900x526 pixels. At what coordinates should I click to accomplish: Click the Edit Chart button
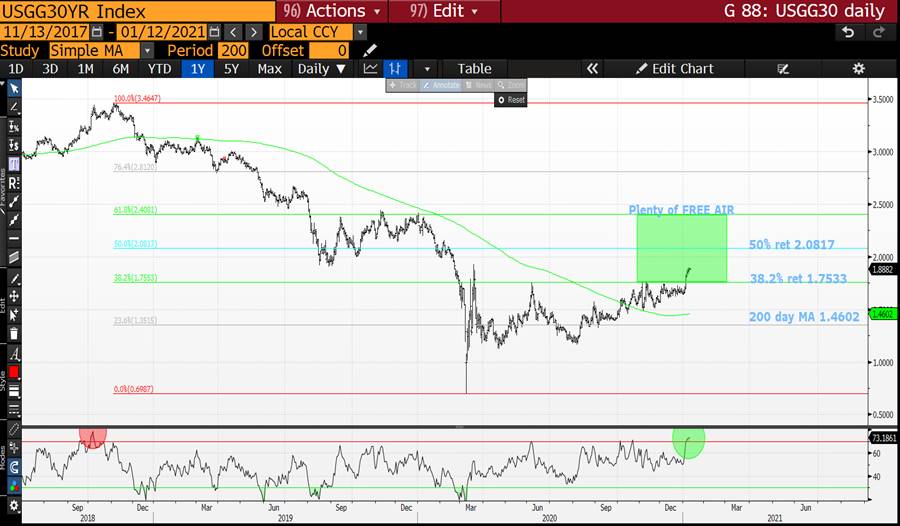[x=675, y=68]
